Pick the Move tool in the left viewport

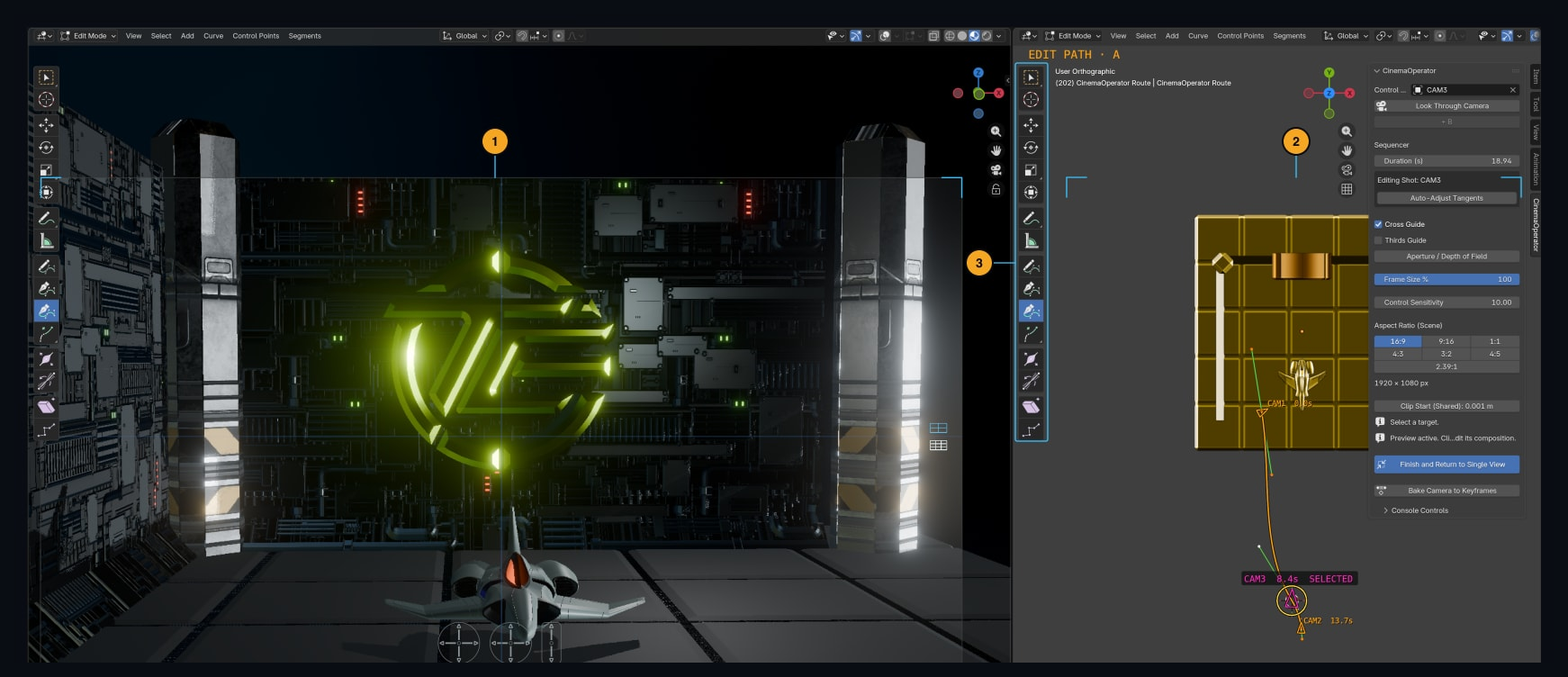46,125
